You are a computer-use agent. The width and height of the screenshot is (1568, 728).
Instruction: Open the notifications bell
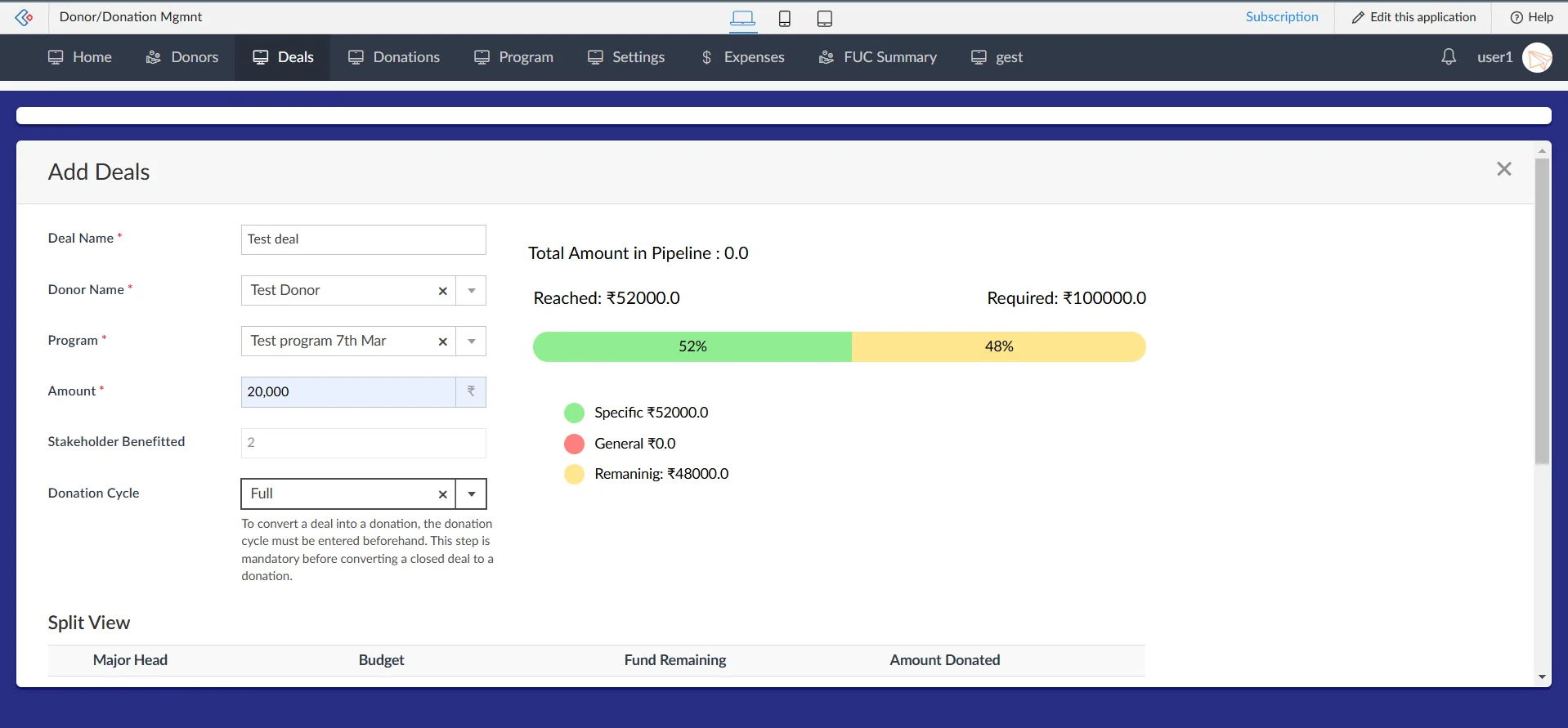coord(1449,56)
